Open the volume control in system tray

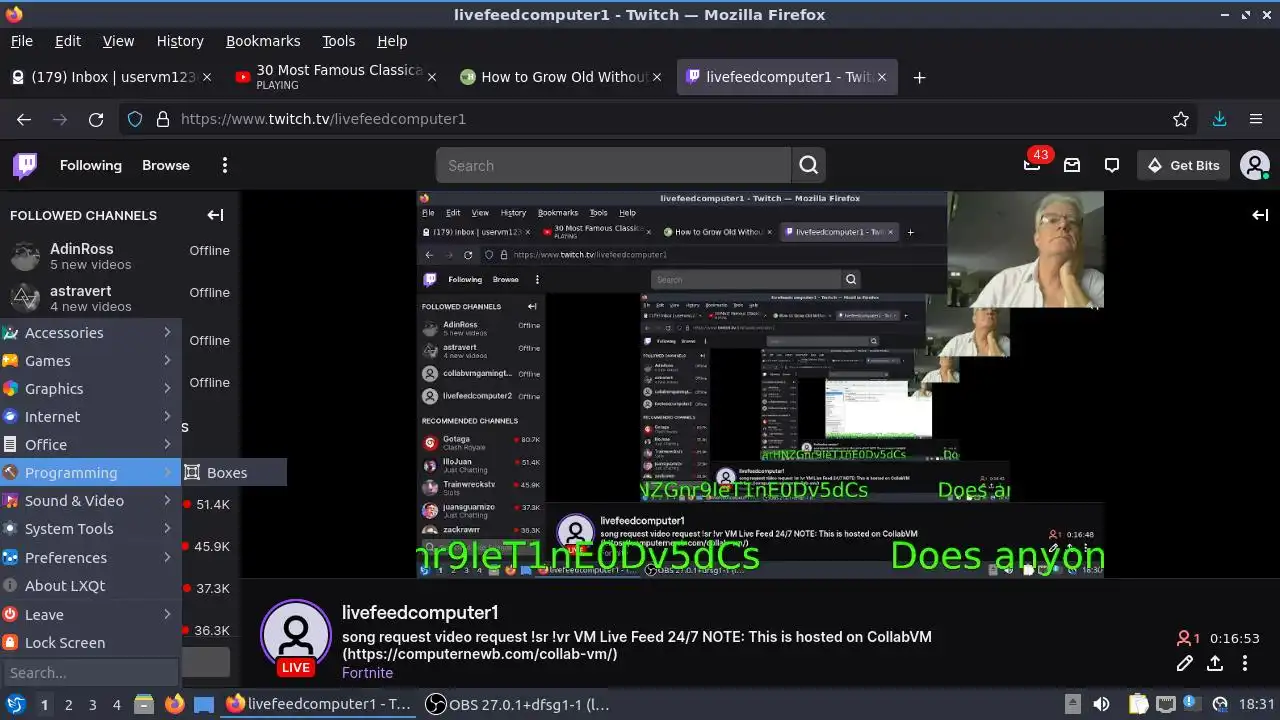1101,704
